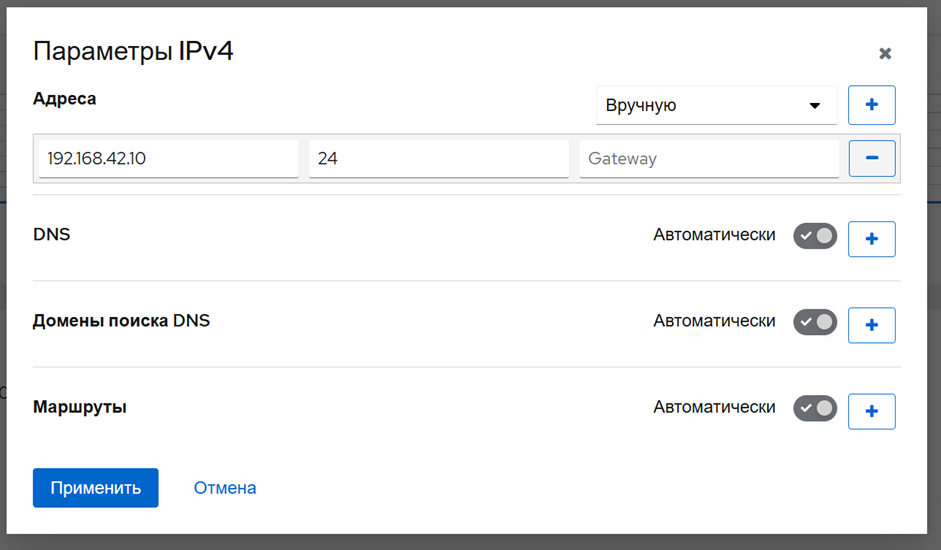Click the Домены поиска DNS heading
The width and height of the screenshot is (941, 550).
click(x=121, y=321)
